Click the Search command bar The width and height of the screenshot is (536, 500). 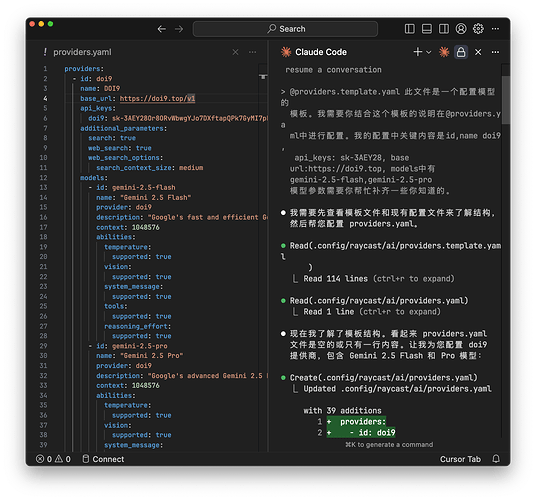click(285, 29)
